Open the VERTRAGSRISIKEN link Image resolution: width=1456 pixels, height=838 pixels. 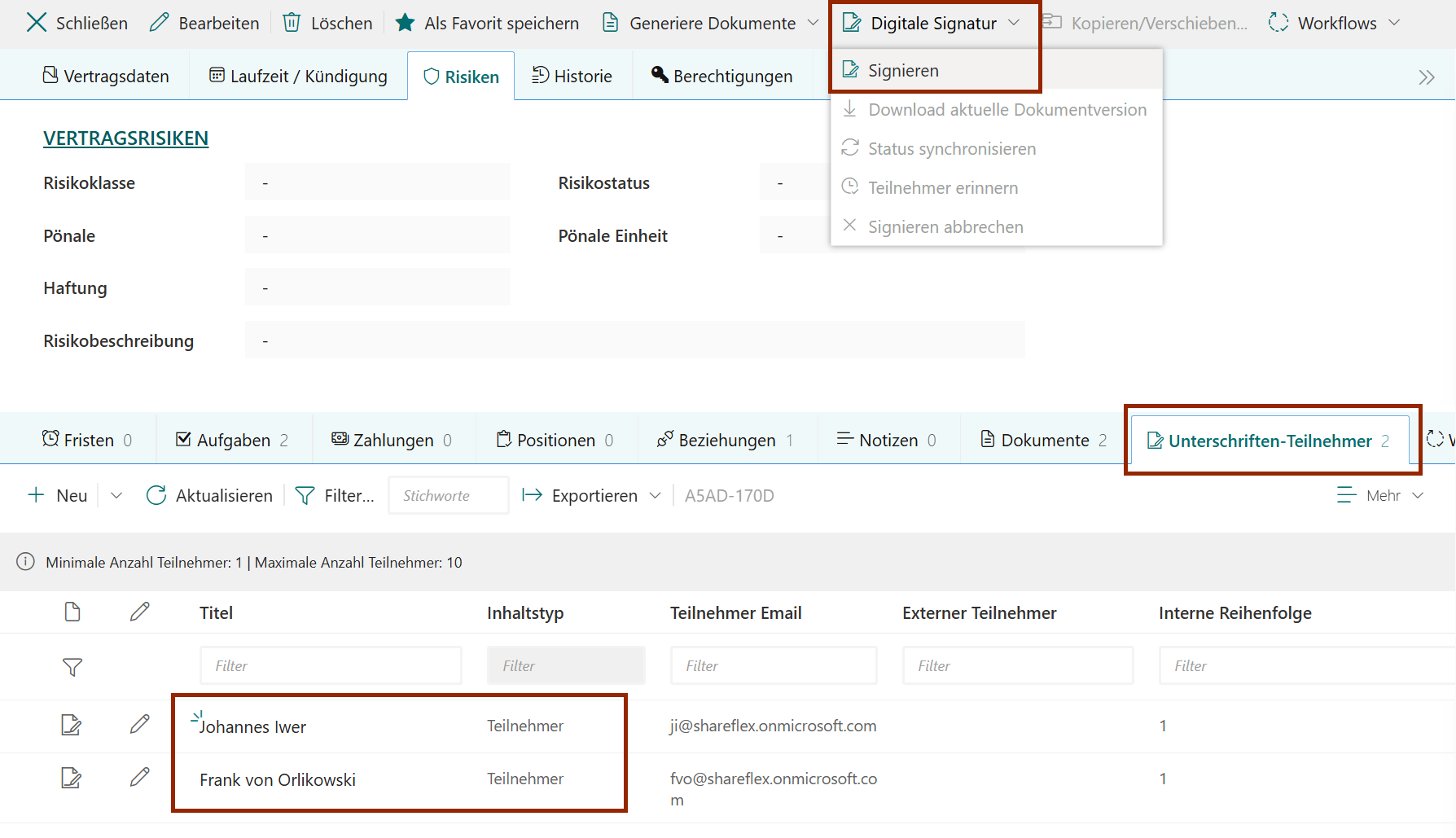[126, 138]
